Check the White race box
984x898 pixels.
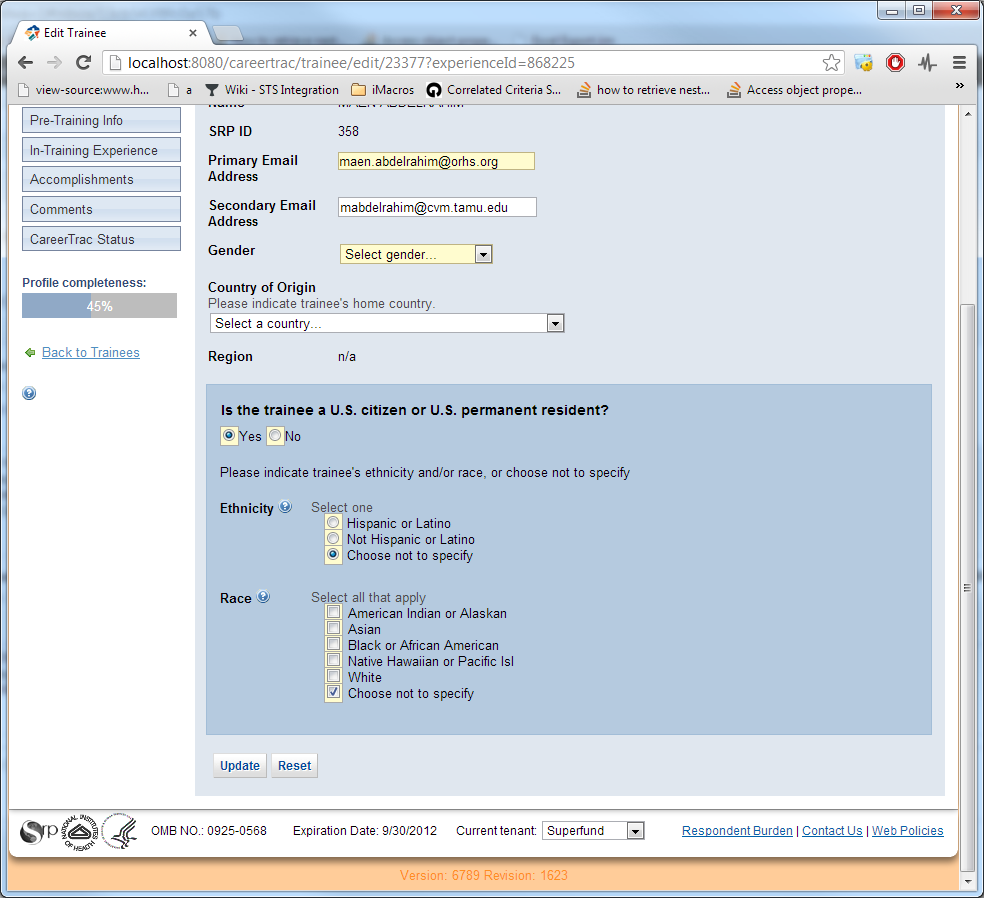tap(334, 676)
